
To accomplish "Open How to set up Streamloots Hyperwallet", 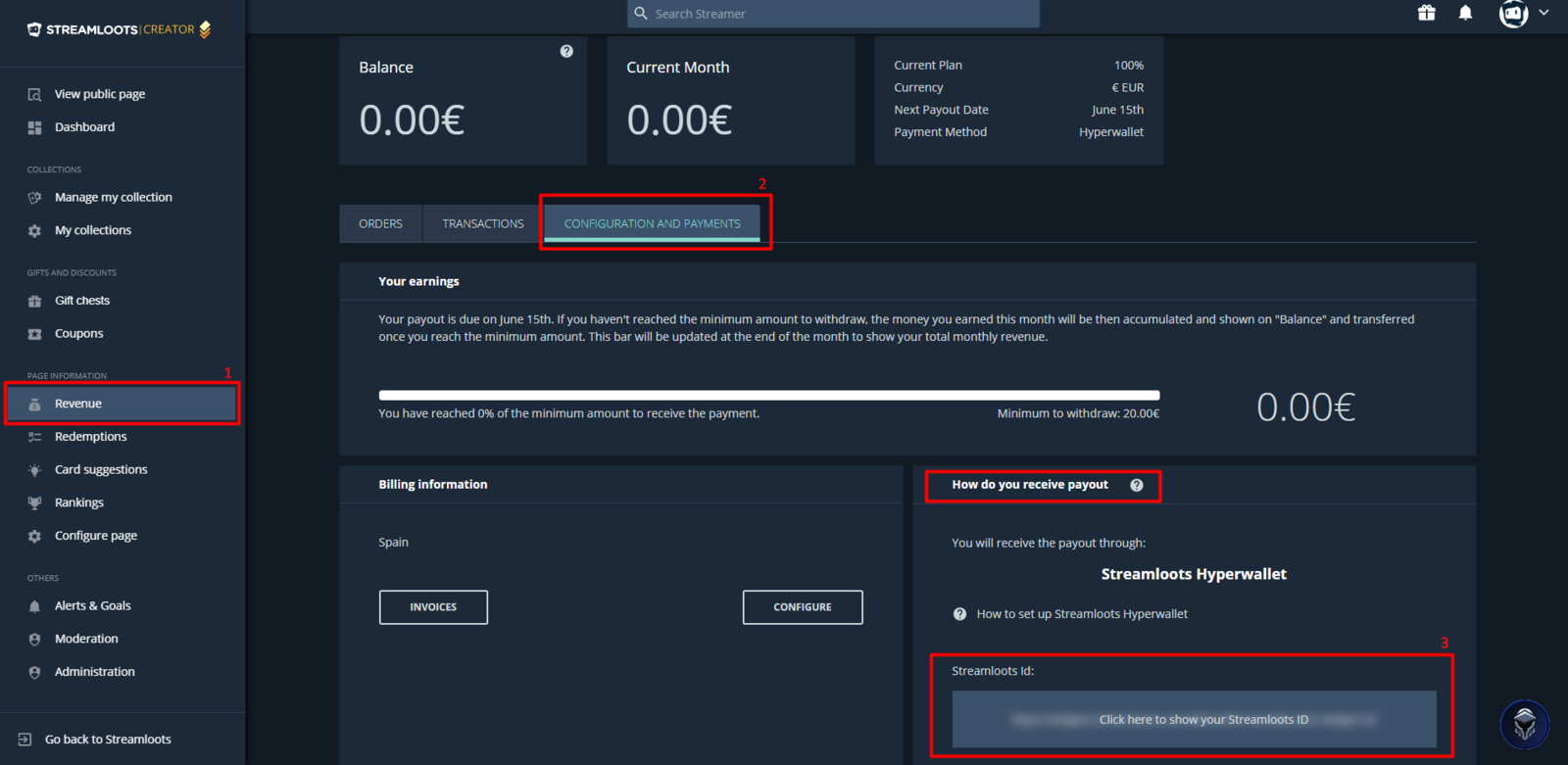I will point(1082,614).
